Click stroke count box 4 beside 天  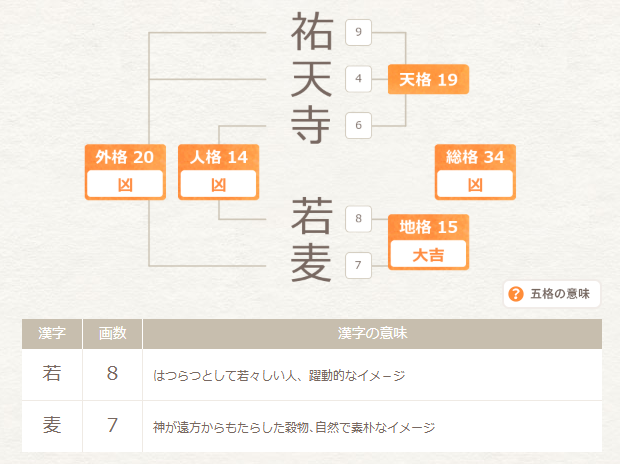click(358, 78)
